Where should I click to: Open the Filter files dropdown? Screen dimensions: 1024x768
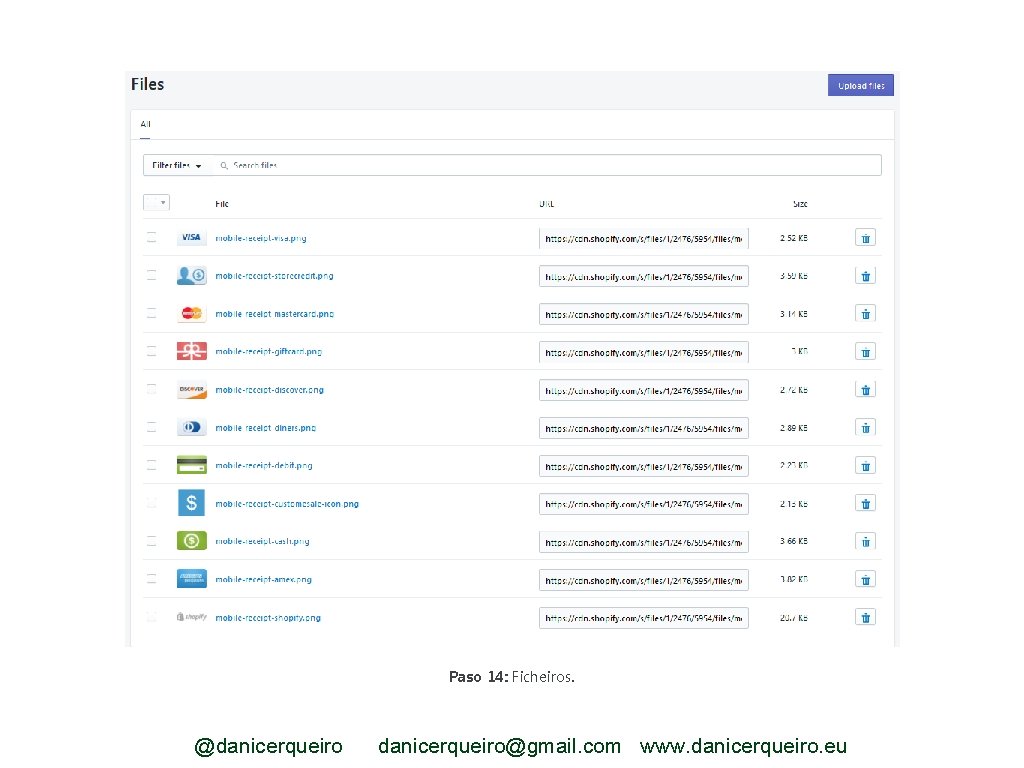point(176,166)
